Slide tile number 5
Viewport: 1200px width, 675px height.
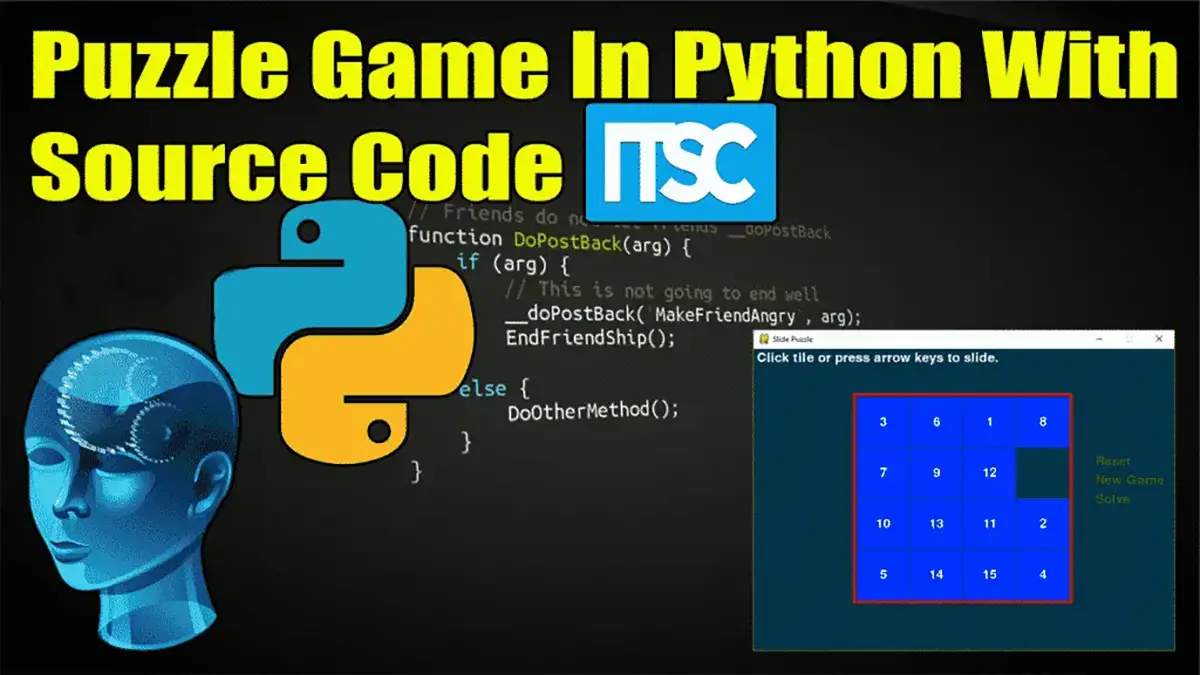click(883, 575)
